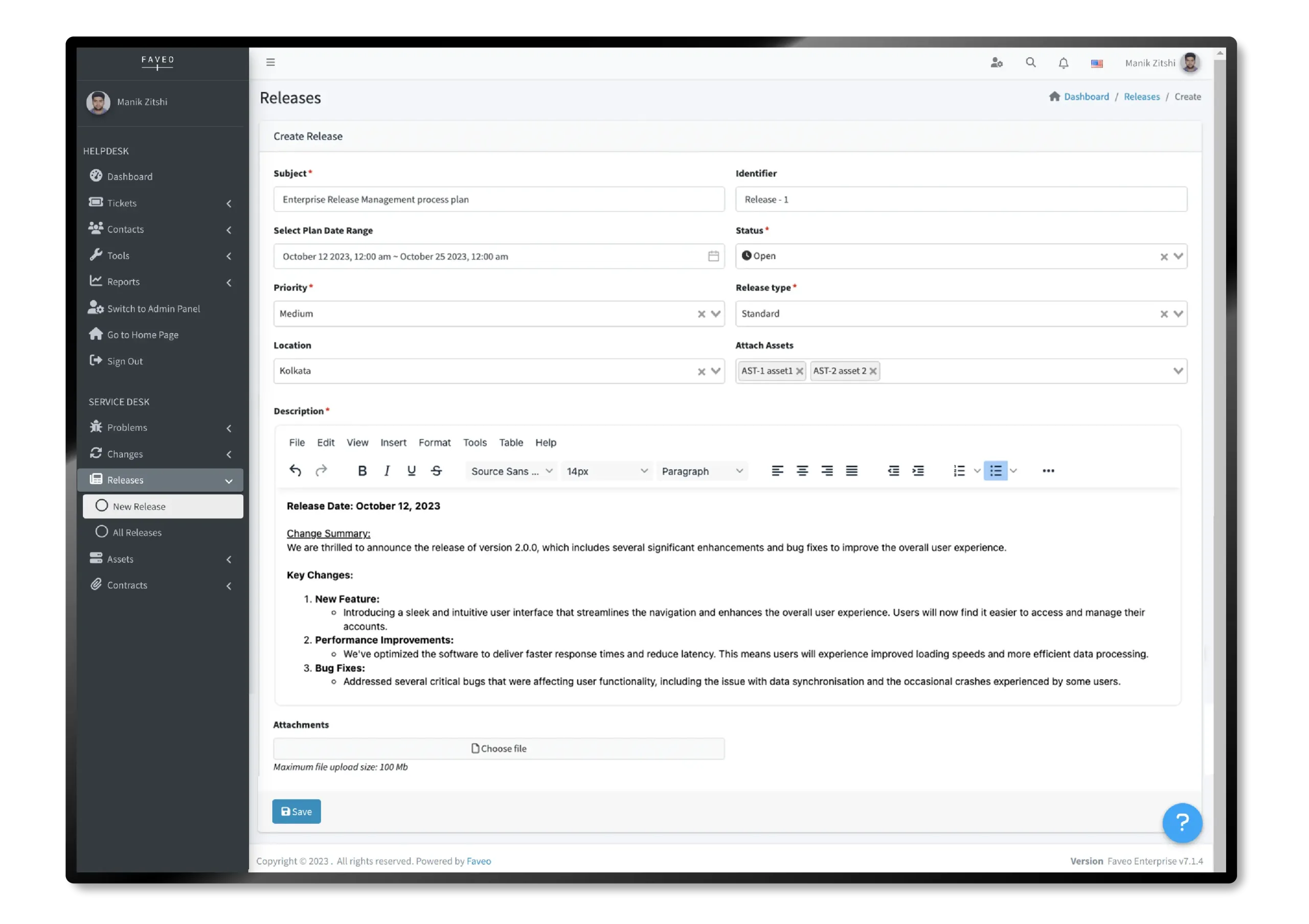Select the Align center icon
Screen dimensions: 1309x924
(803, 471)
